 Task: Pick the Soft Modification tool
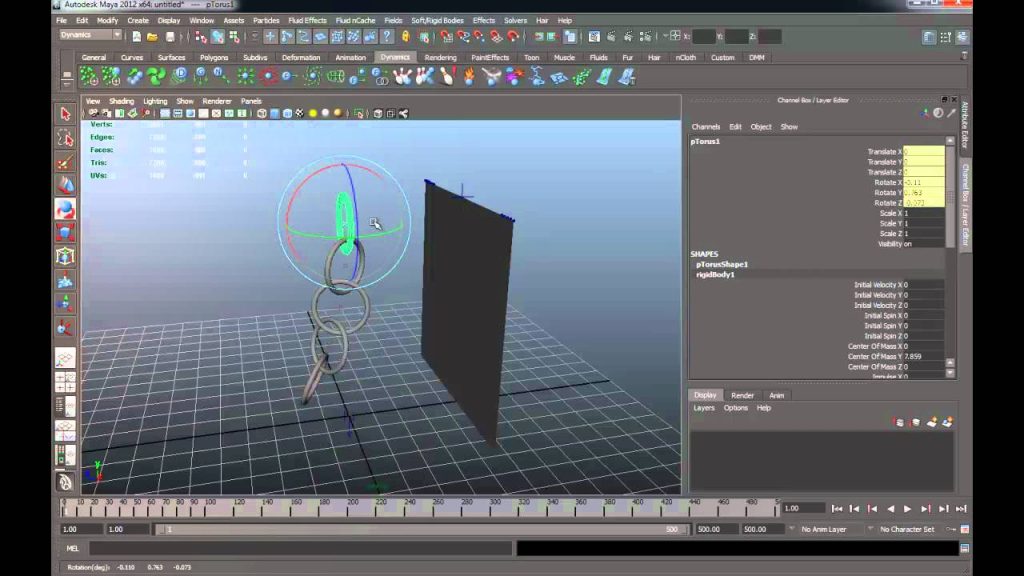(65, 281)
